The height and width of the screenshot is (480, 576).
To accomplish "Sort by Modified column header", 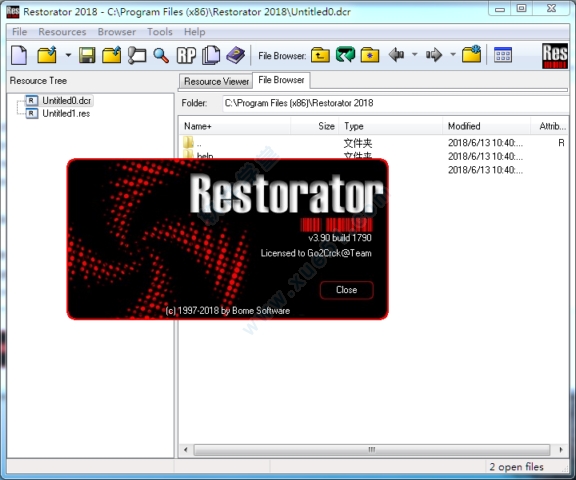I will pos(487,126).
